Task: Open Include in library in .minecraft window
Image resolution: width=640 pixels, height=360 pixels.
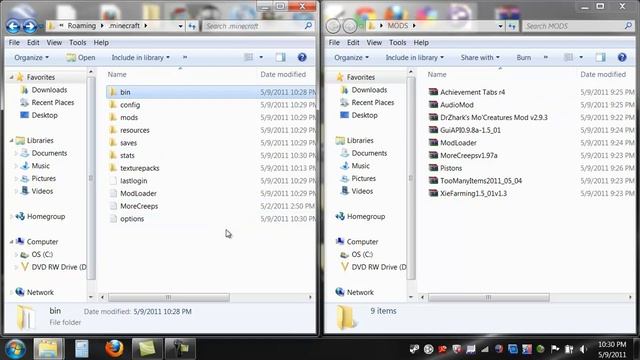Action: [x=140, y=58]
